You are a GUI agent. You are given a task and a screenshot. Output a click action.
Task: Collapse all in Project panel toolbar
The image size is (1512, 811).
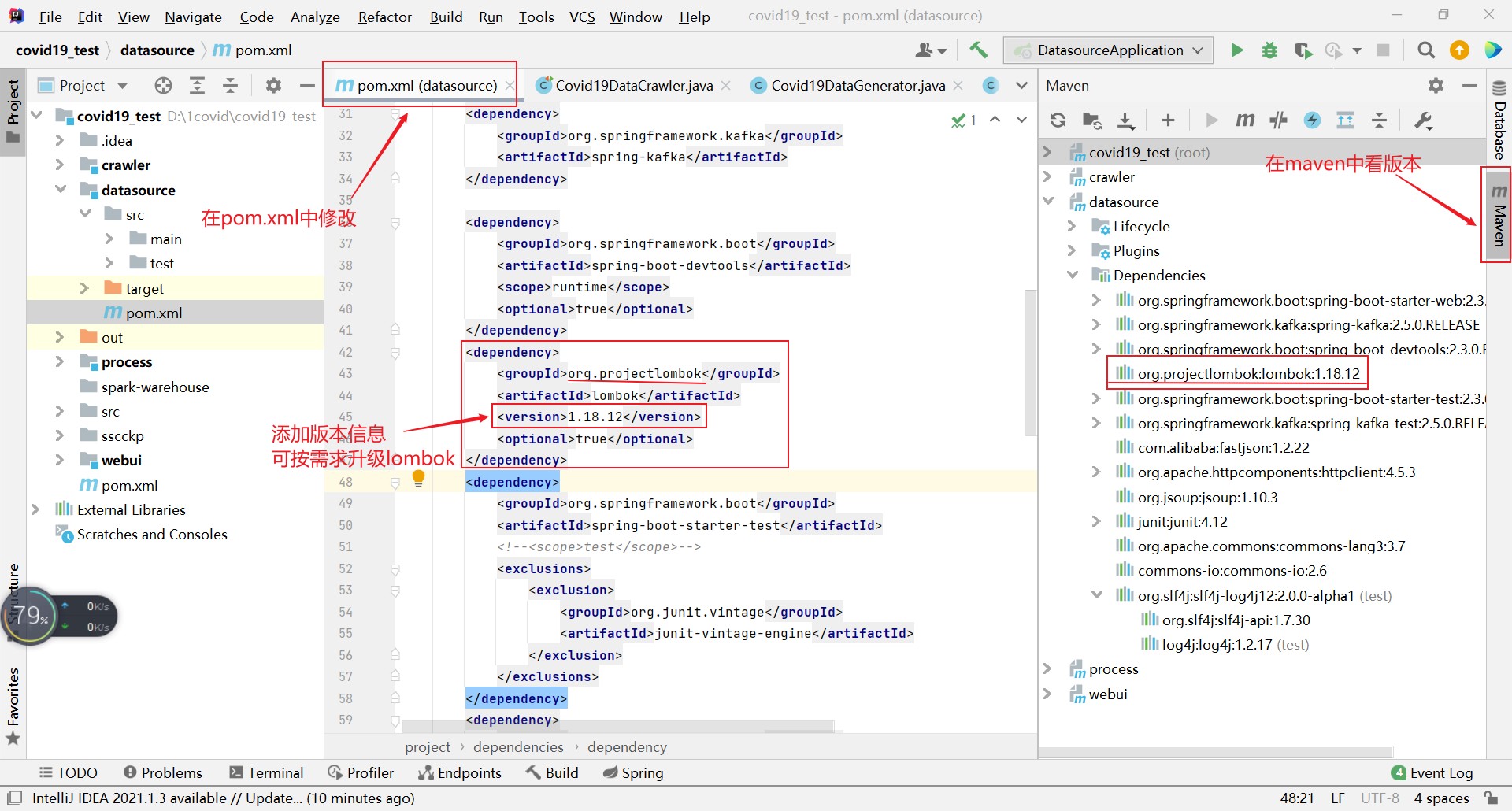230,85
